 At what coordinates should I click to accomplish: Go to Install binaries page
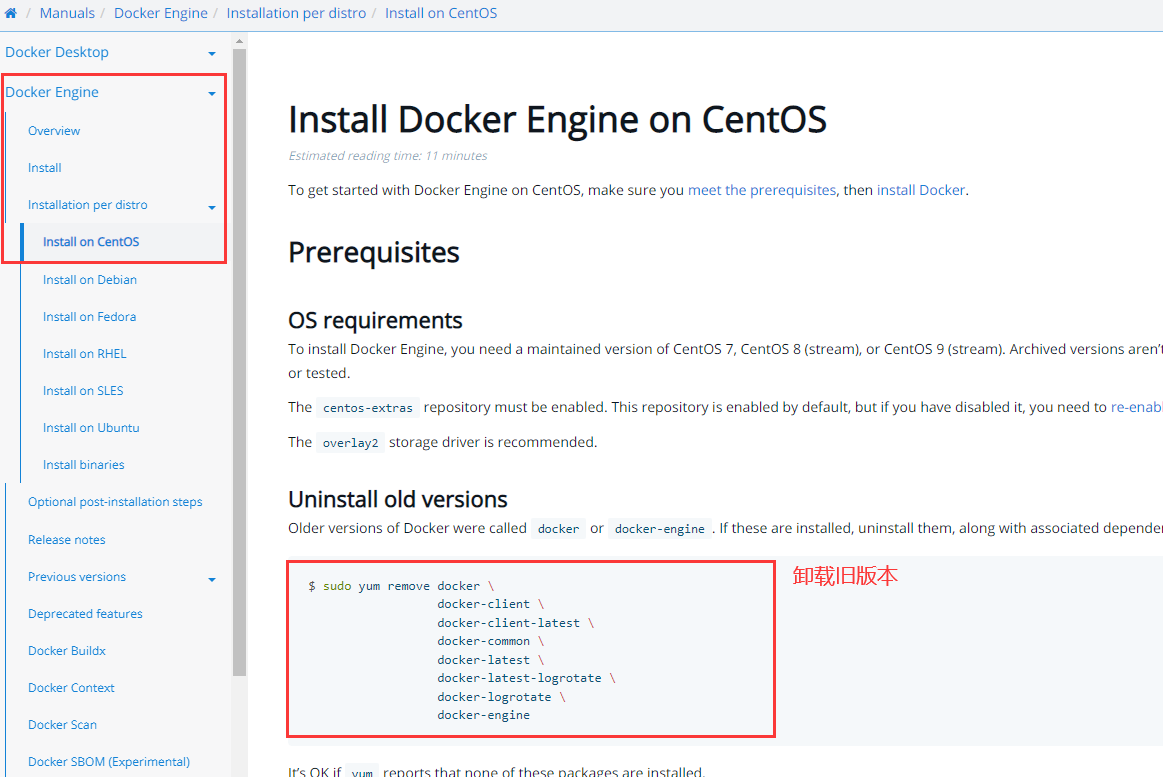pos(83,465)
